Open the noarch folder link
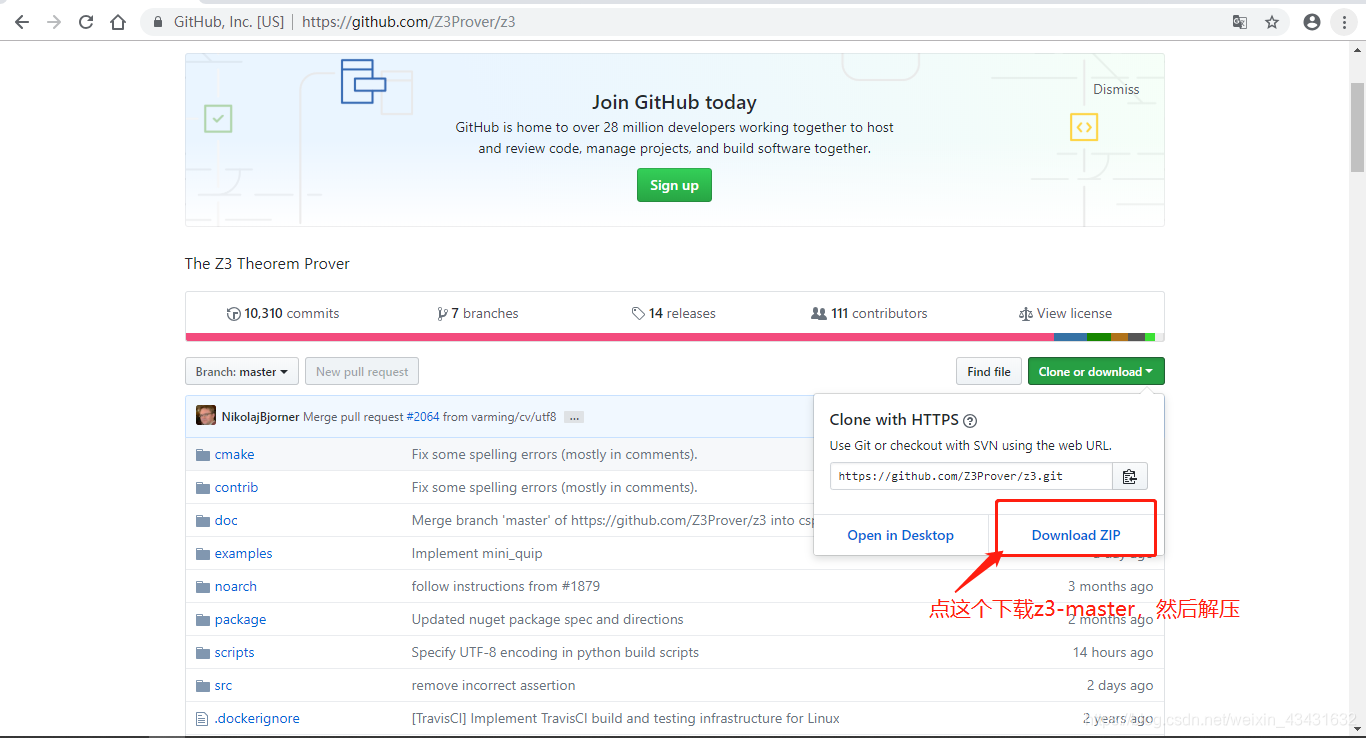The height and width of the screenshot is (738, 1366). tap(235, 586)
